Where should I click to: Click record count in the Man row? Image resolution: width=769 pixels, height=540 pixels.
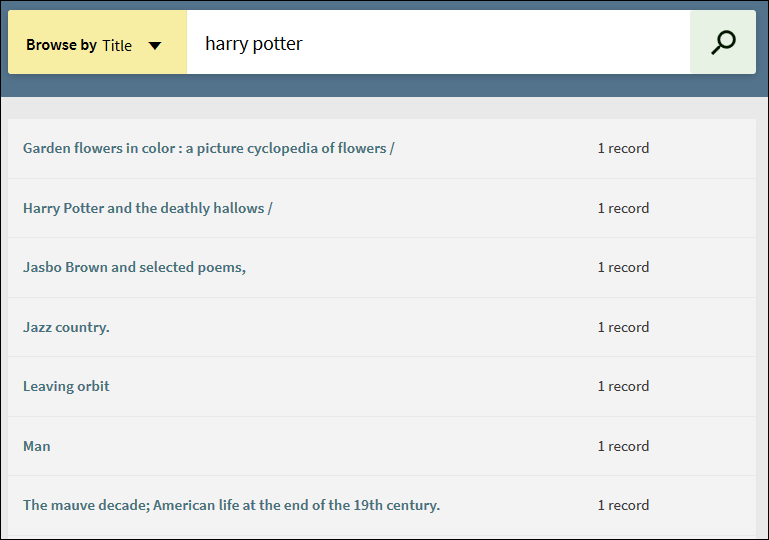pyautogui.click(x=623, y=446)
